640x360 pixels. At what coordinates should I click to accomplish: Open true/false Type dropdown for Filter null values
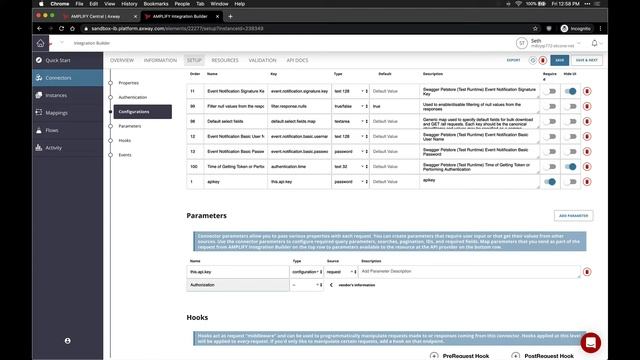(351, 107)
